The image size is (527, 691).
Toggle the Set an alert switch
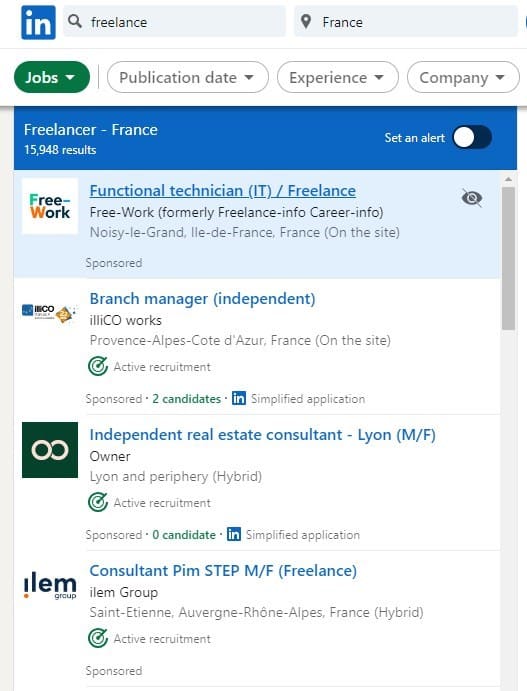coord(472,137)
